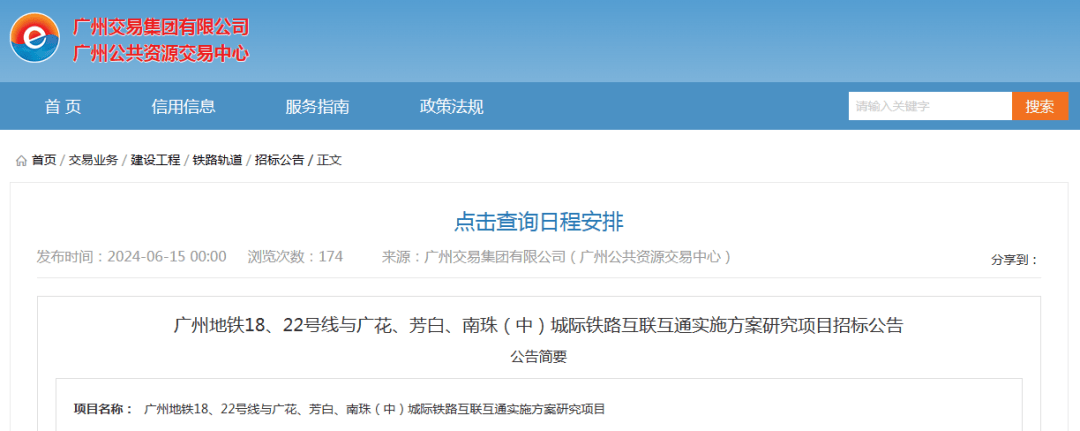1080x431 pixels.
Task: Go to 服务指南 in the nav bar
Action: 318,106
